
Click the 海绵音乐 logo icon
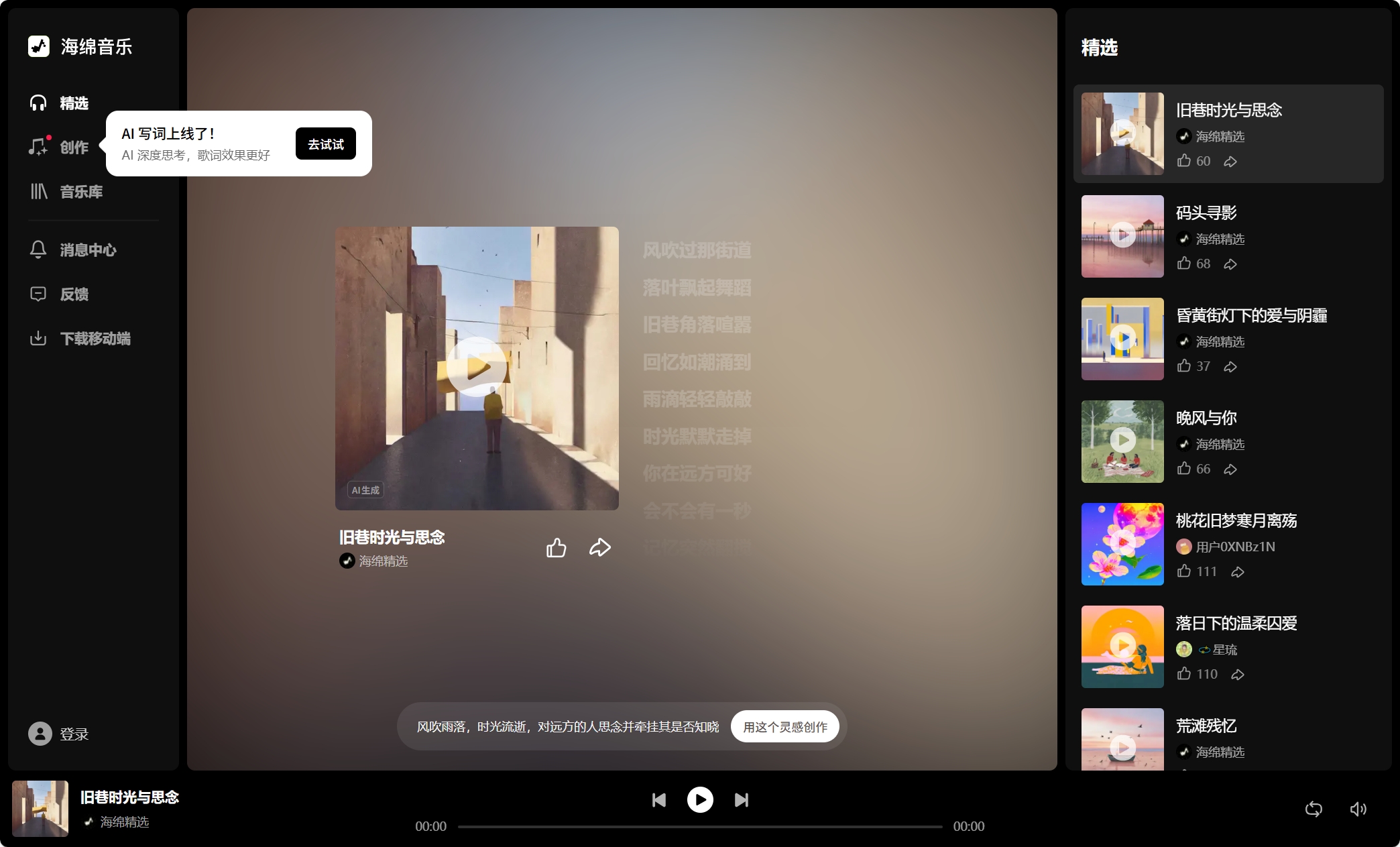click(39, 46)
